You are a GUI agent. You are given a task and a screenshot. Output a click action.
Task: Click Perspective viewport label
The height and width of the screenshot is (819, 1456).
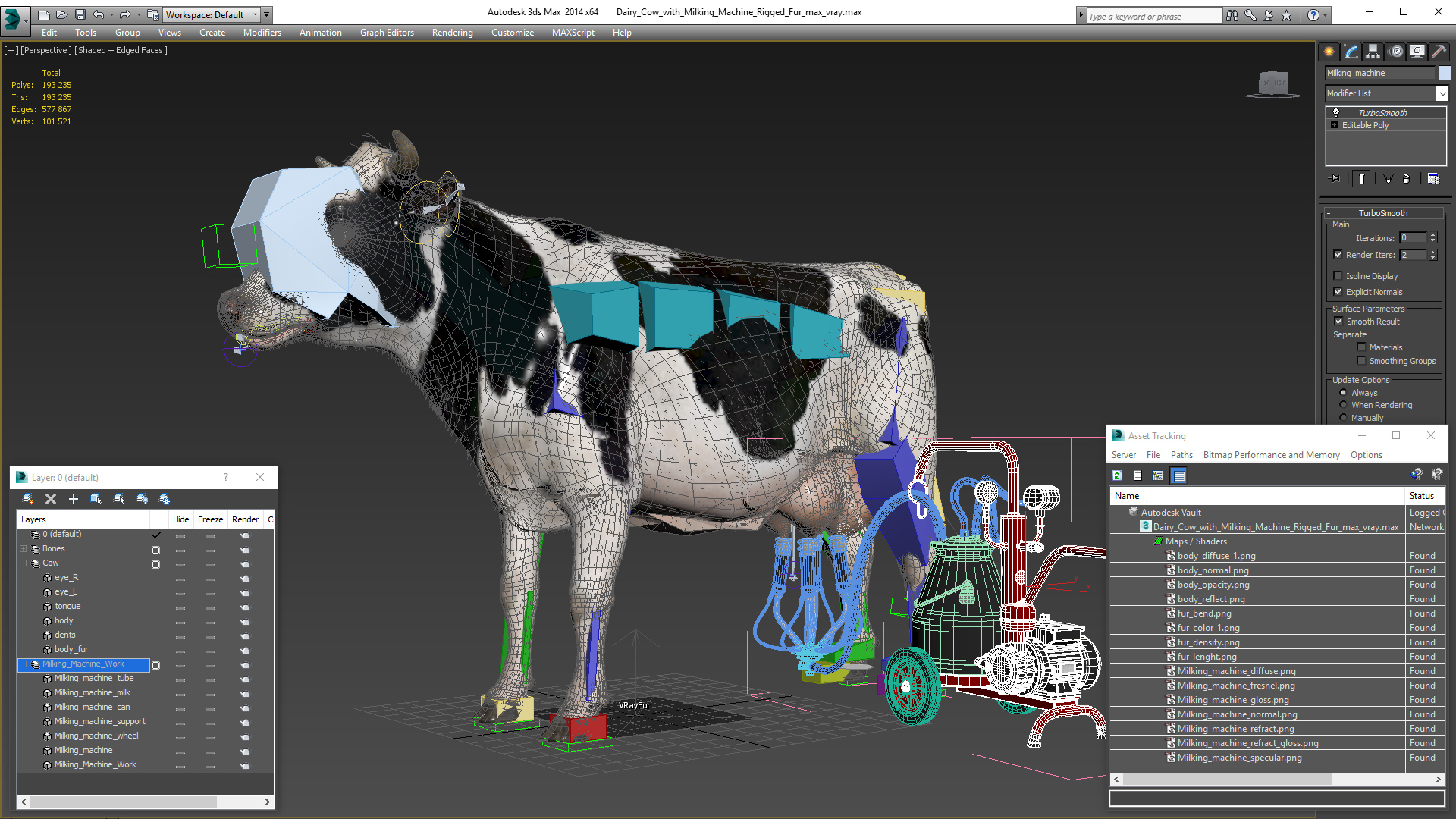46,50
